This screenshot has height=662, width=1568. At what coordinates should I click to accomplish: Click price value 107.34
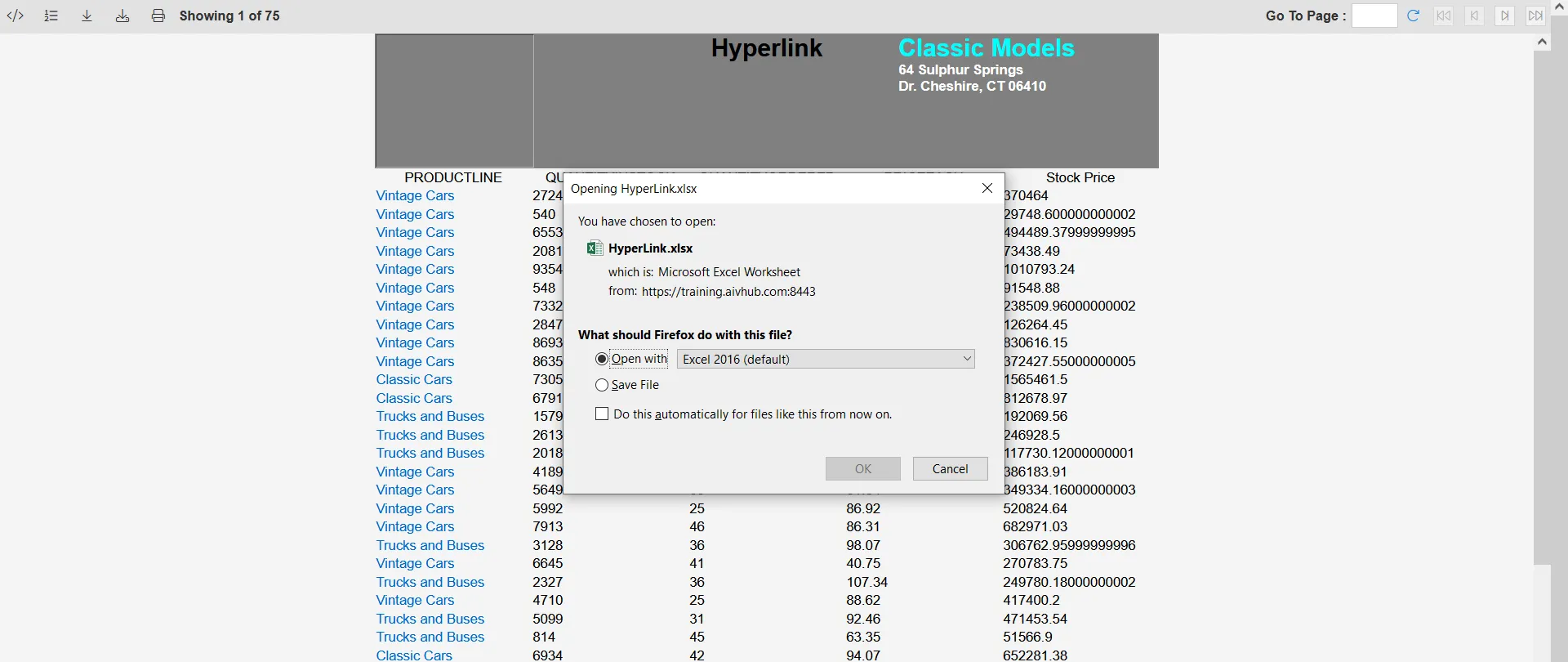pyautogui.click(x=867, y=582)
